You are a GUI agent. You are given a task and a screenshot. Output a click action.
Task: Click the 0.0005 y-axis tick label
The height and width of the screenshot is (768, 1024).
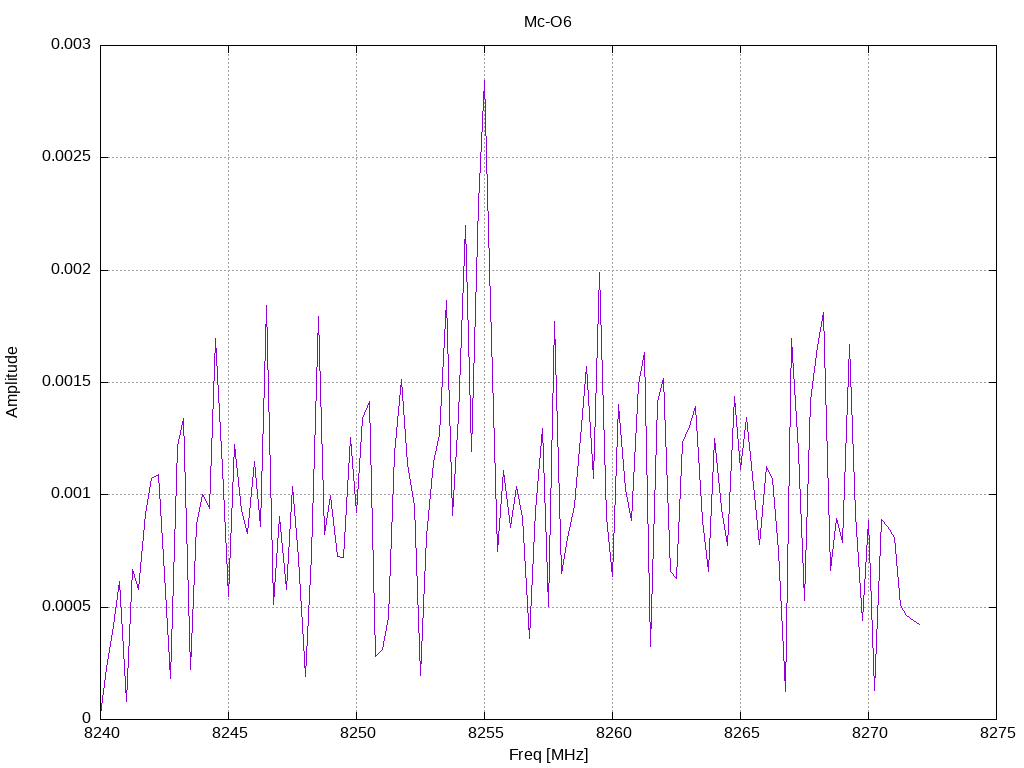tap(66, 607)
